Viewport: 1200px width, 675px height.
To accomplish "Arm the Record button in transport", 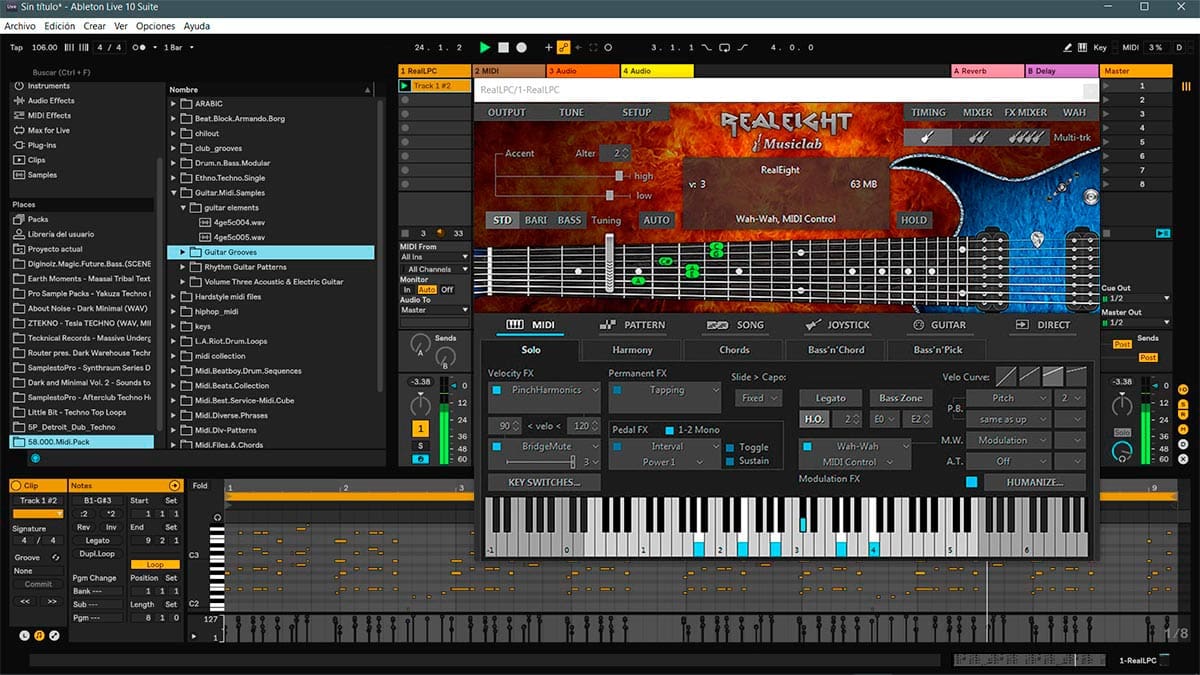I will point(521,47).
